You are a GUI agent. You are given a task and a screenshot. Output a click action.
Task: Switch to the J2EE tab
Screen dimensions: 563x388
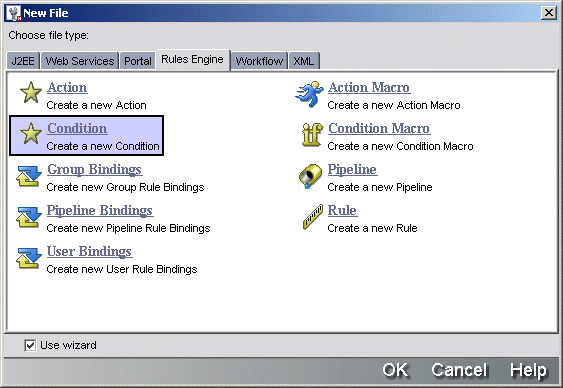point(23,61)
